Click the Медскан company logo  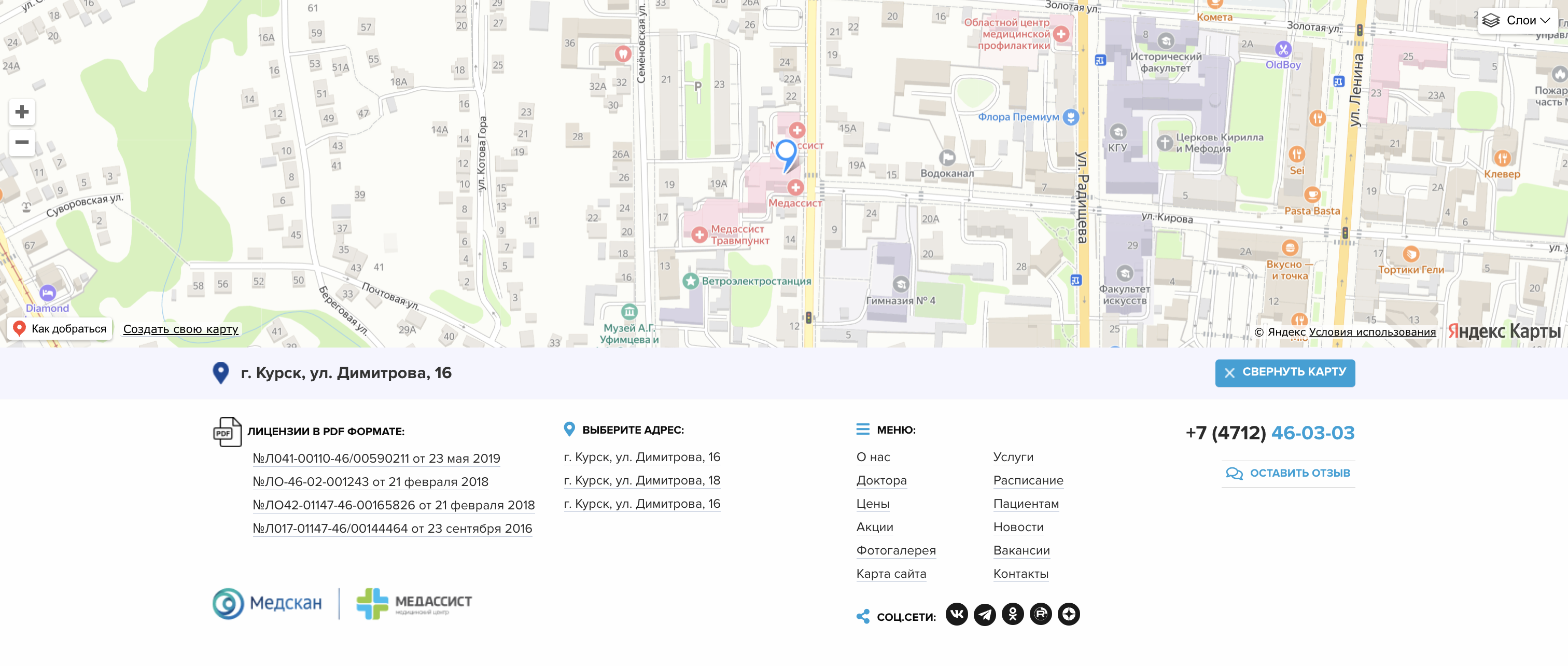click(268, 603)
